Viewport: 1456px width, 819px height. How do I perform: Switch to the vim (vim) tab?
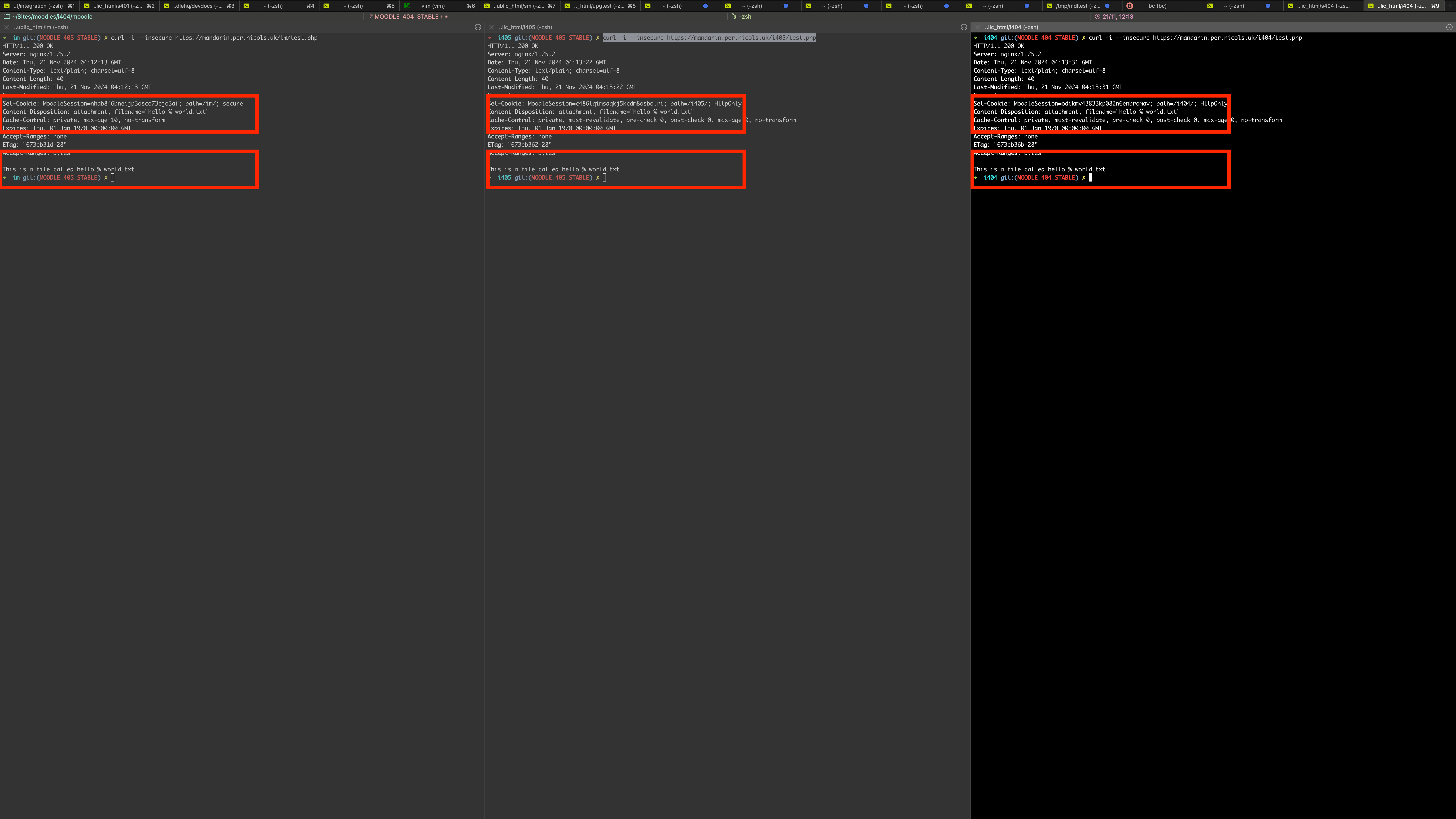coord(440,6)
